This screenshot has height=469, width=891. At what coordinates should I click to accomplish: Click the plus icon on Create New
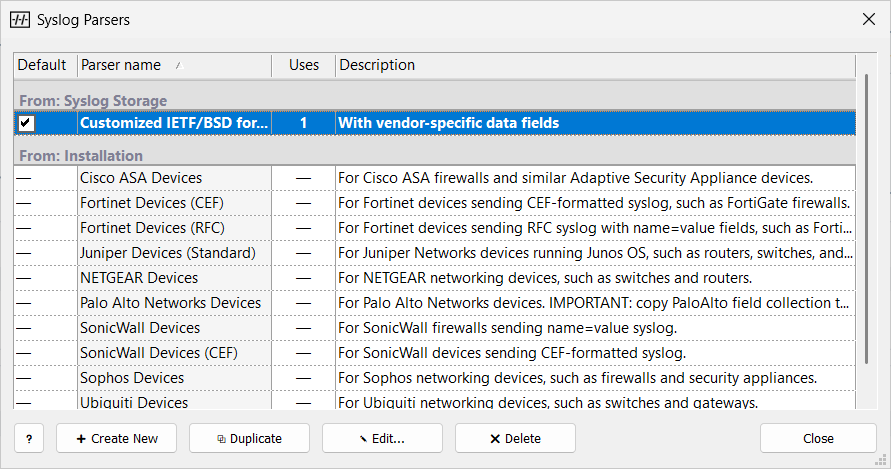click(81, 439)
